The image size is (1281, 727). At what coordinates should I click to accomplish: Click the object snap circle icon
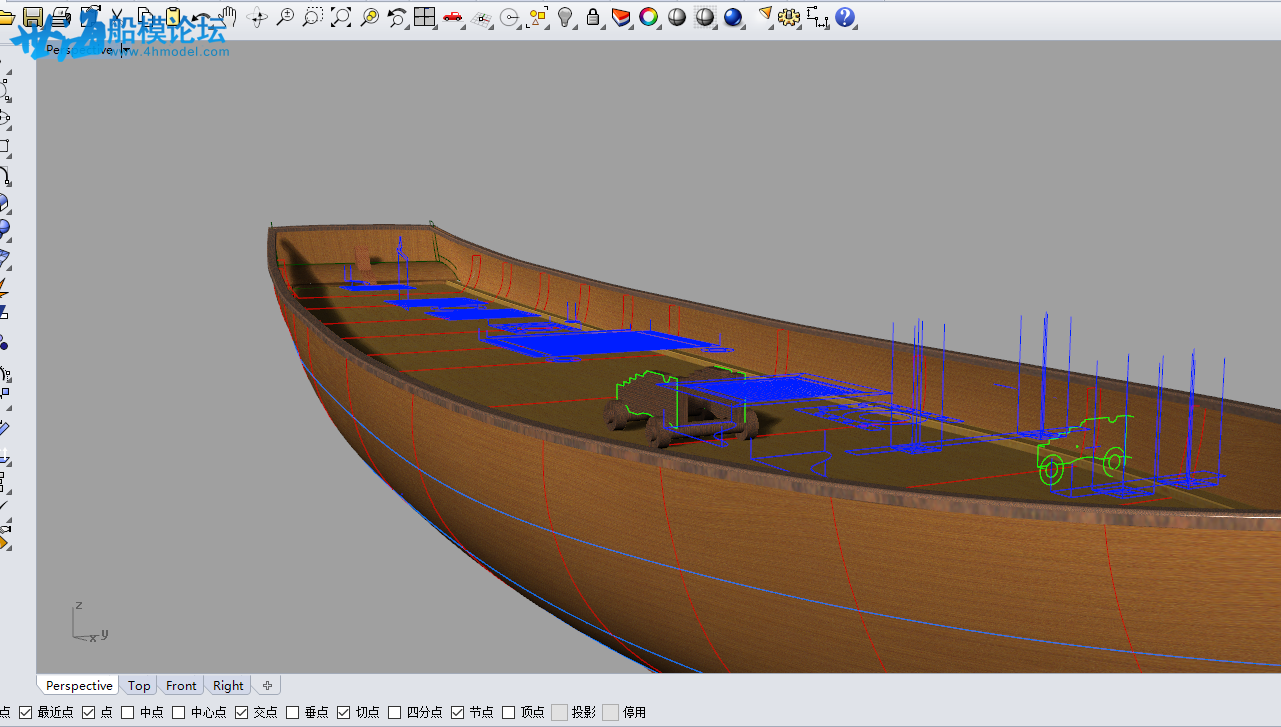(510, 17)
